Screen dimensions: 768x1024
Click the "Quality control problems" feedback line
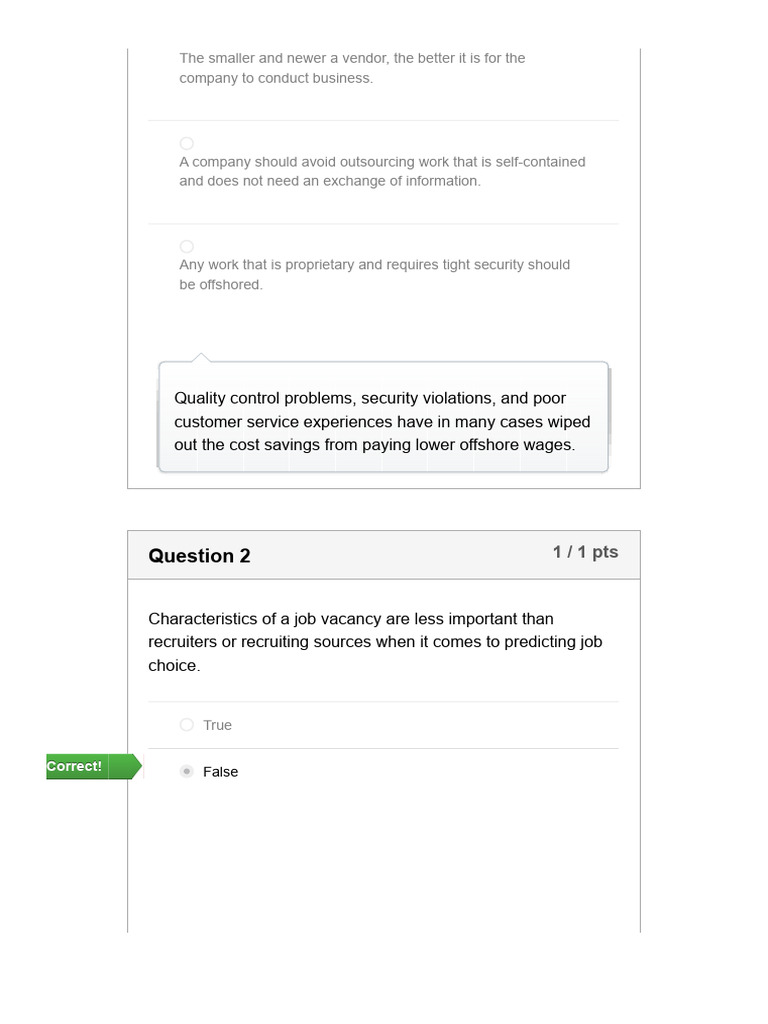point(370,398)
